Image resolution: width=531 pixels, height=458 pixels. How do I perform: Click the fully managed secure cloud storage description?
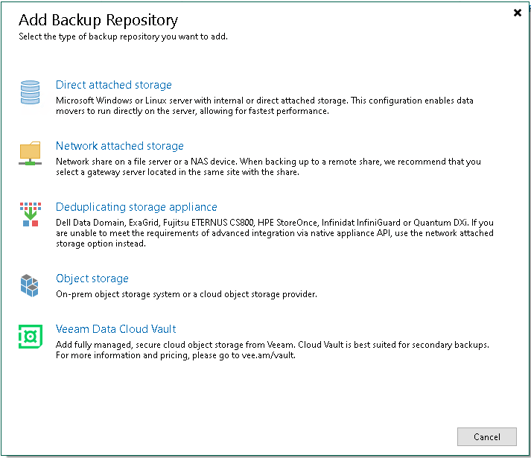point(272,350)
